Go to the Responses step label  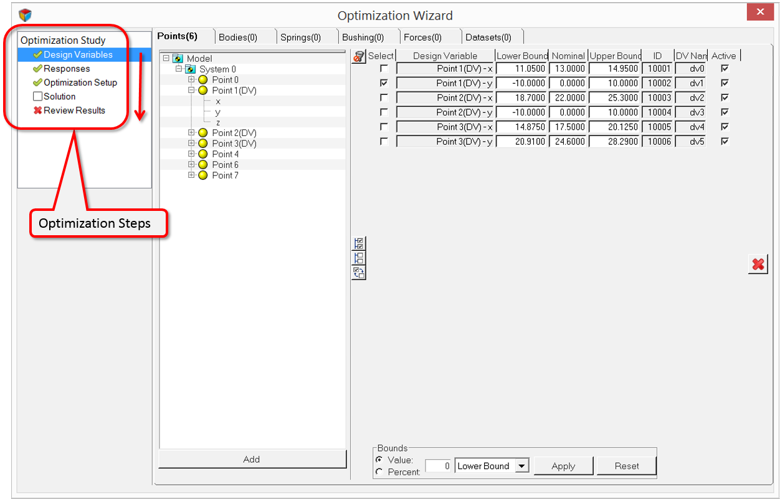pos(67,68)
